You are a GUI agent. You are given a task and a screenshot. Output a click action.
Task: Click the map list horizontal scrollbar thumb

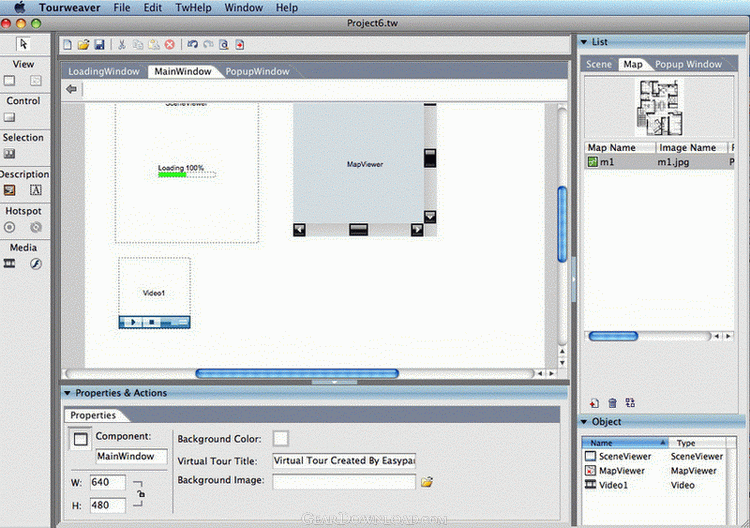click(613, 336)
